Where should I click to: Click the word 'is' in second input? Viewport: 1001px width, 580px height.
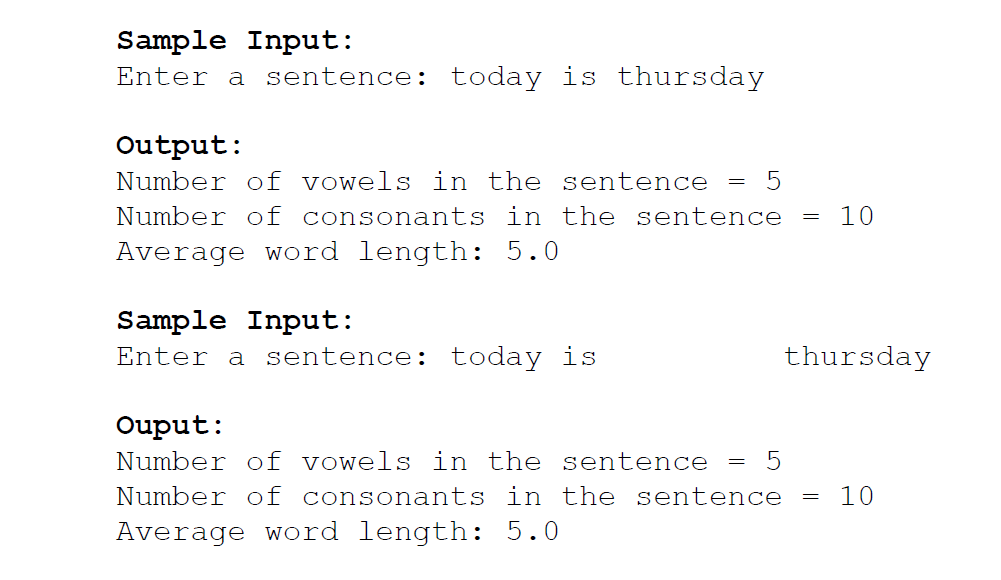(579, 356)
